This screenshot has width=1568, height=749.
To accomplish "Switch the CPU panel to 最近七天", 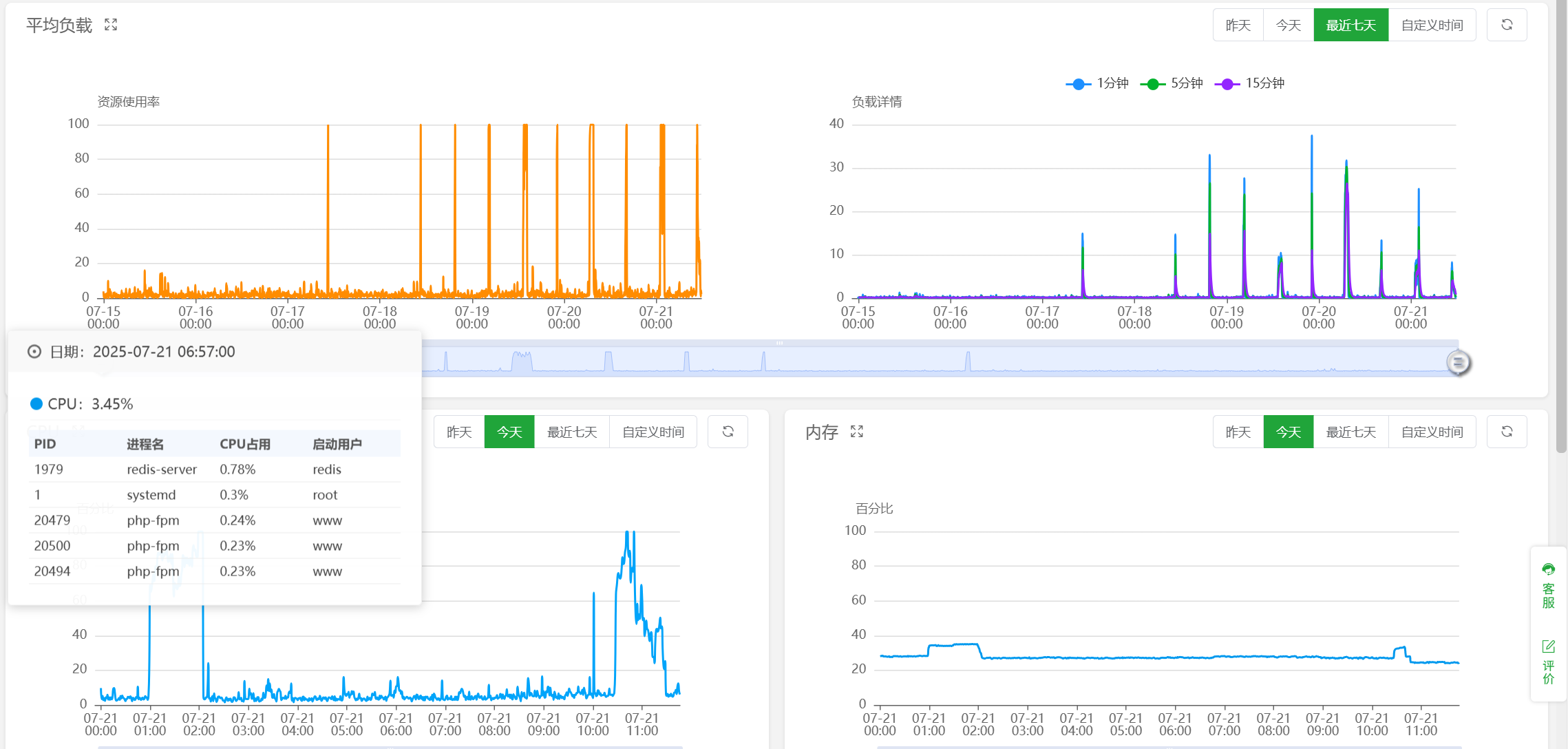I will 571,432.
